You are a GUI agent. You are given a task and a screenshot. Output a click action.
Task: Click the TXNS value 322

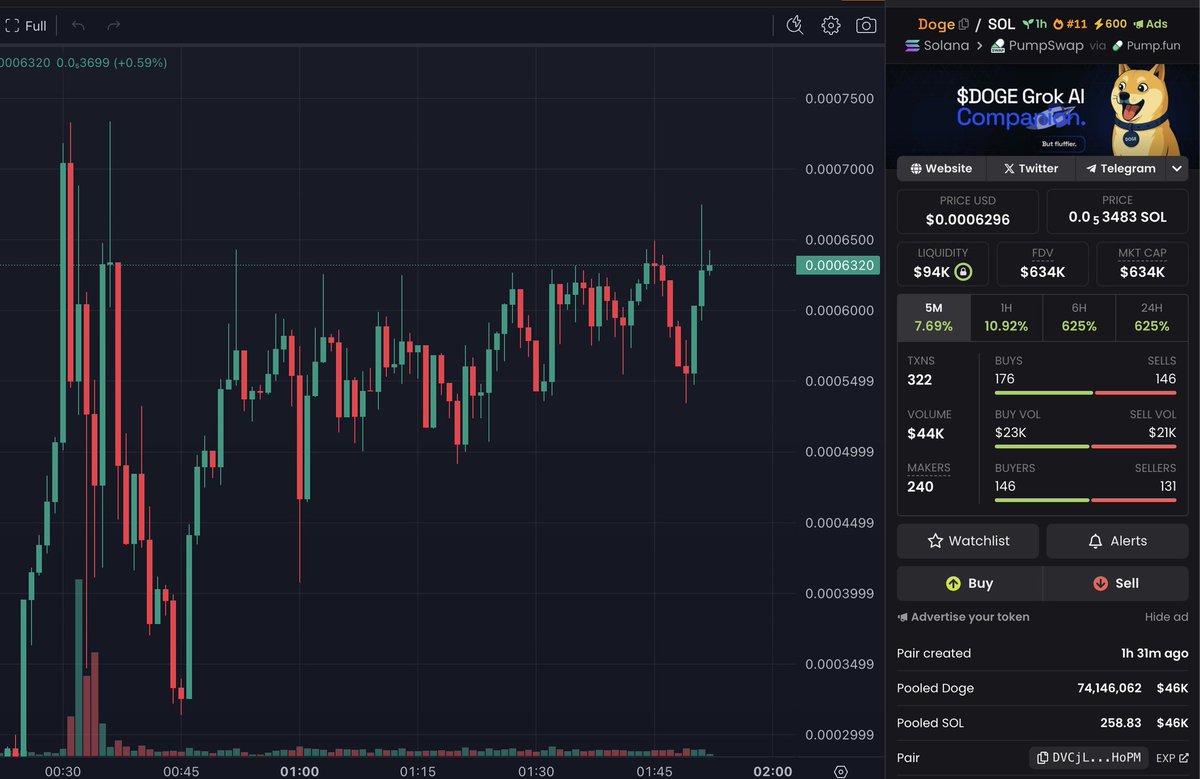919,380
